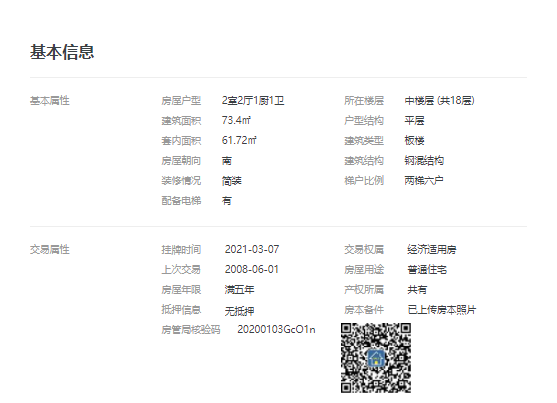Select the value 满五年
Viewport: 557px width, 403px height.
239,290
